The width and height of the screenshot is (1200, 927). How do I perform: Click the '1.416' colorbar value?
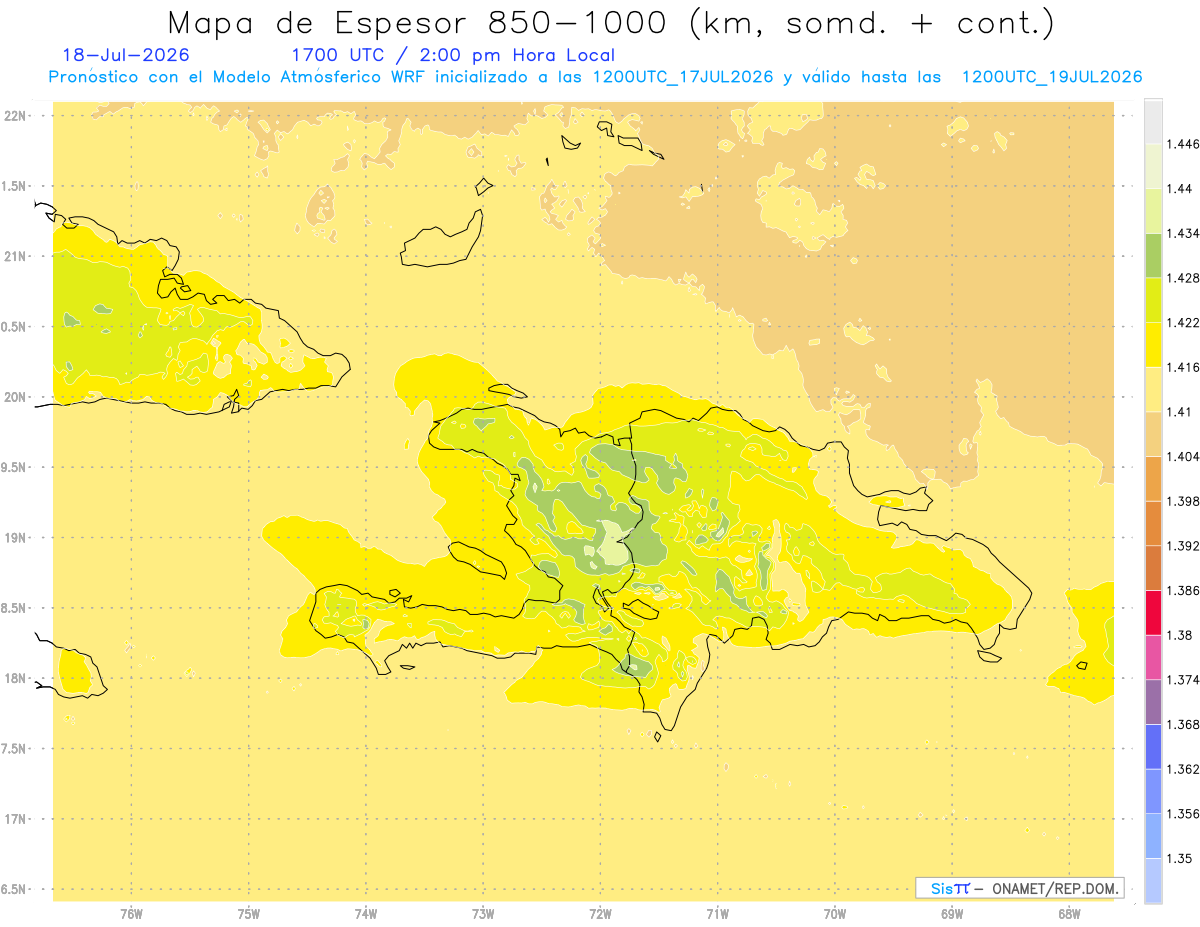[1184, 367]
